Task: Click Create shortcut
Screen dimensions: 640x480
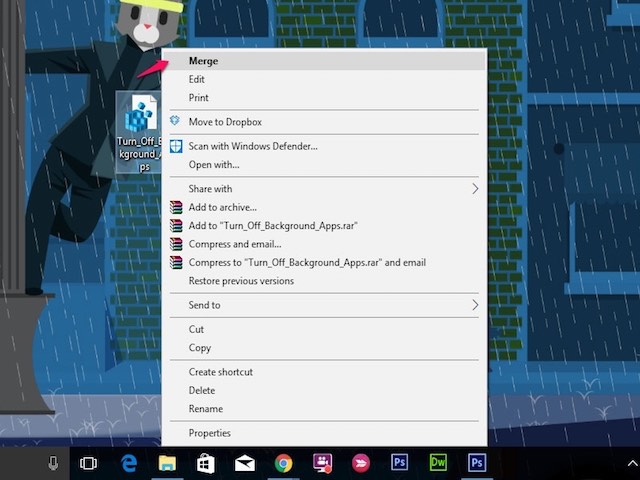Action: point(324,372)
